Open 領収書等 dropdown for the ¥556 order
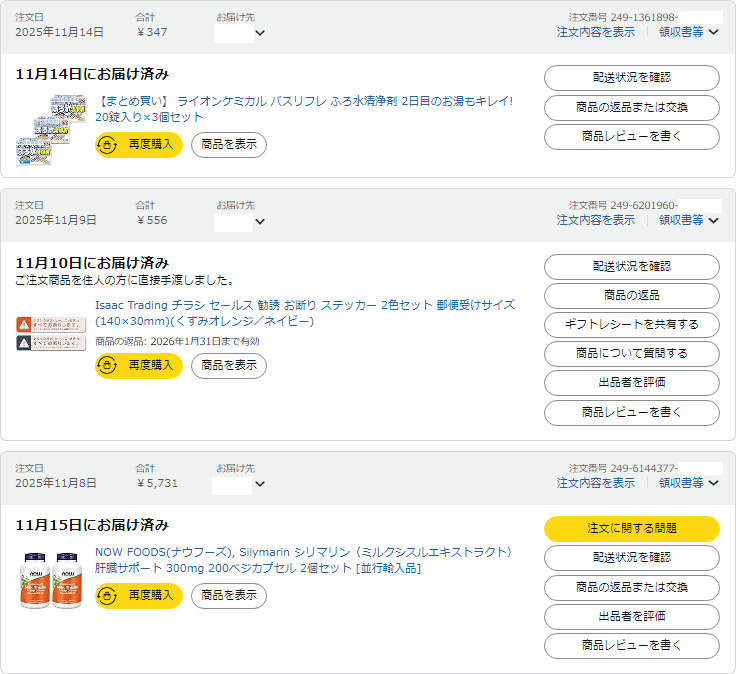 click(689, 220)
